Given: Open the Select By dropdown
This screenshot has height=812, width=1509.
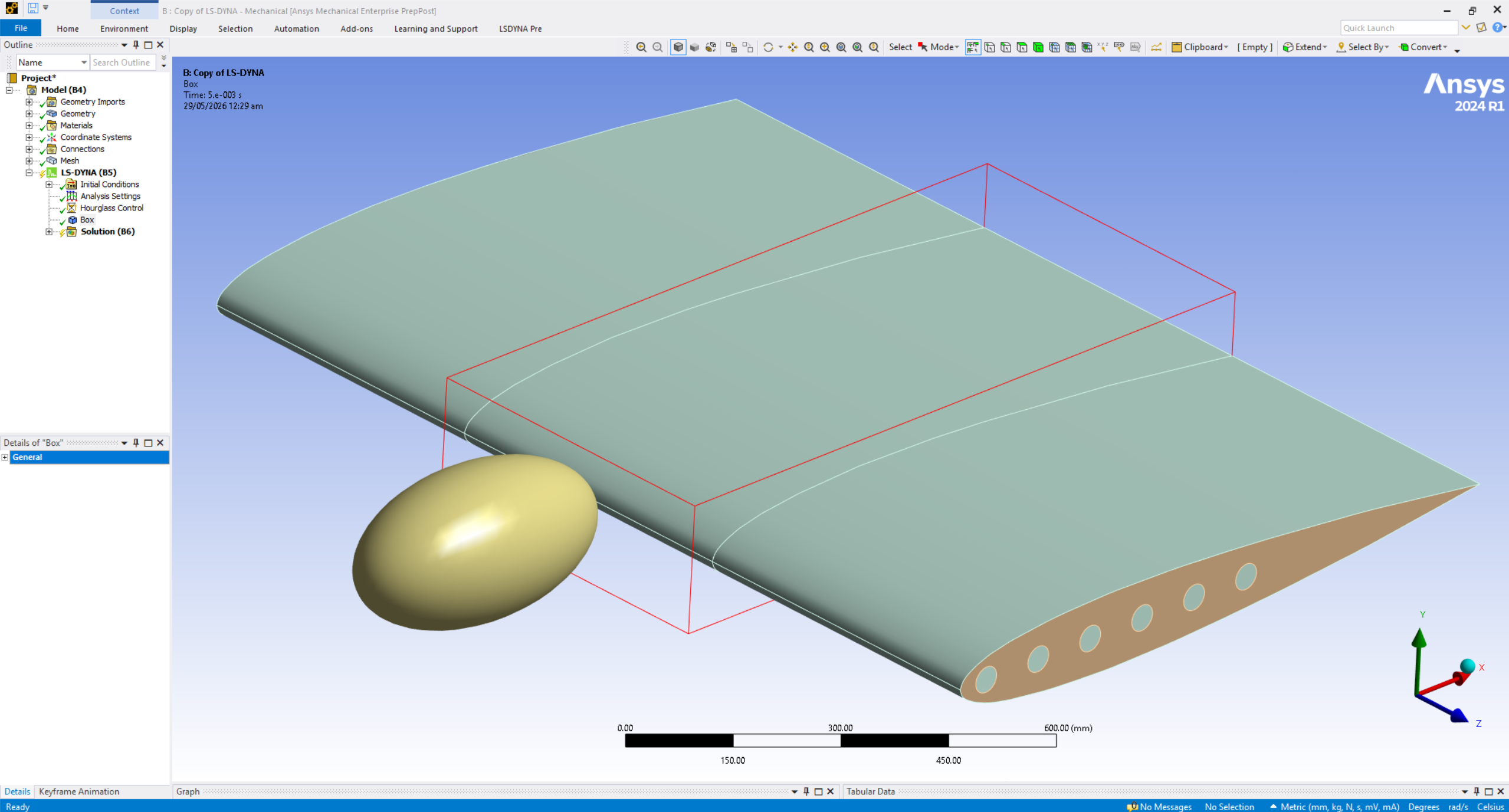Looking at the screenshot, I should click(1363, 47).
